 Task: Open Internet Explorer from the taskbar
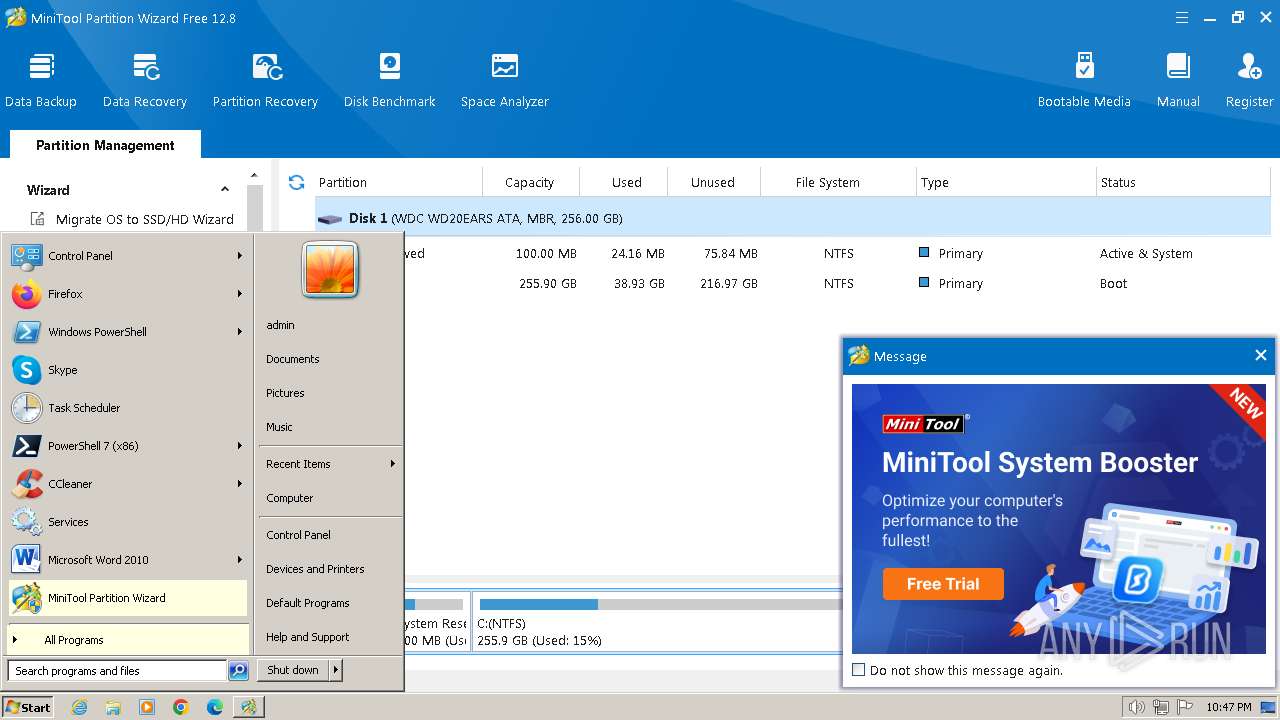[x=80, y=707]
